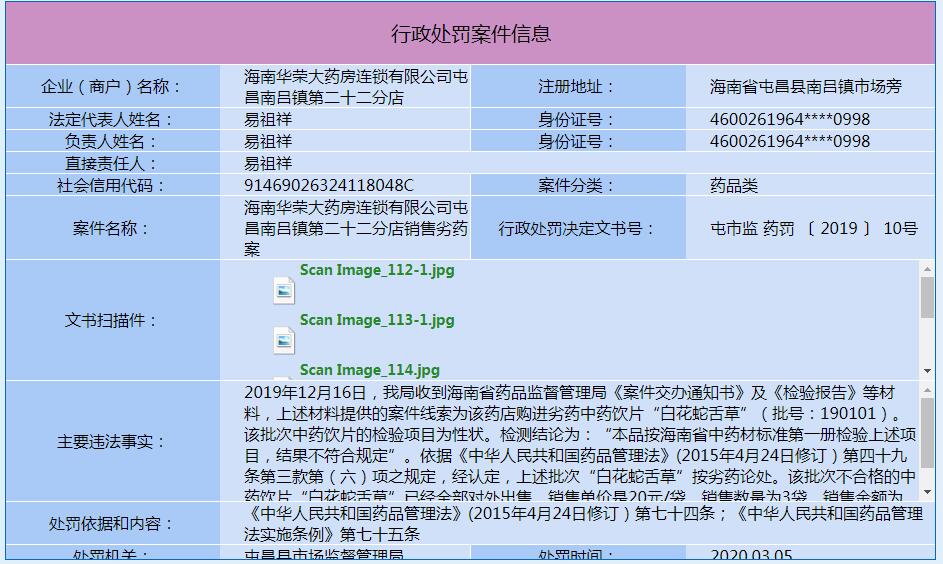Click the 主要违法事实 text paragraph
The width and height of the screenshot is (943, 564).
[580, 444]
